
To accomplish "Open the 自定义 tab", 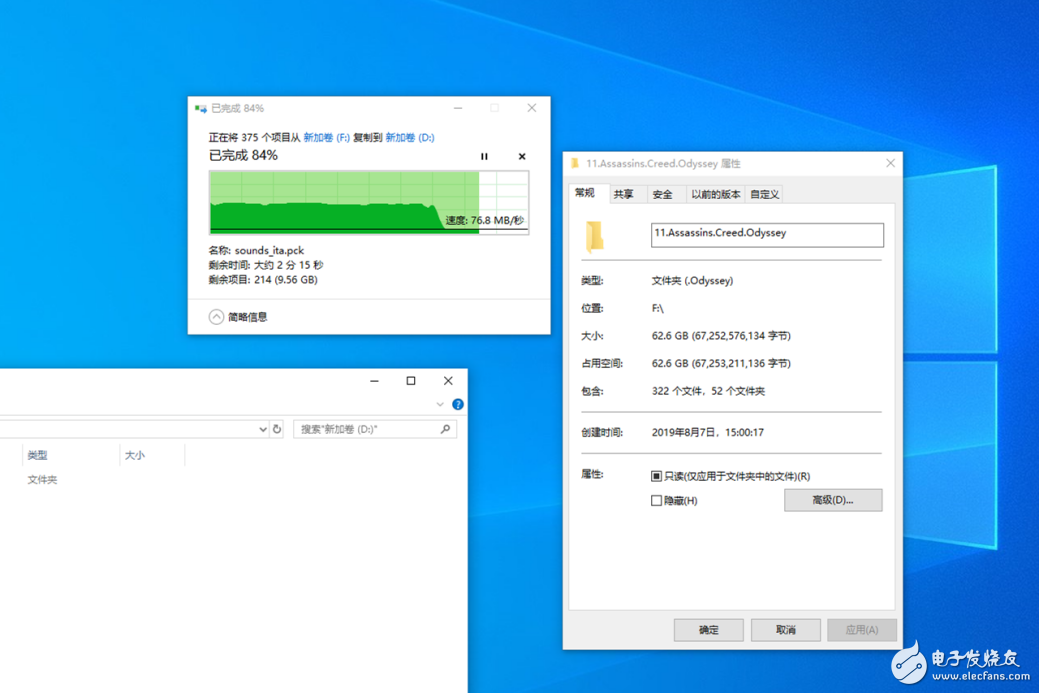I will (764, 194).
